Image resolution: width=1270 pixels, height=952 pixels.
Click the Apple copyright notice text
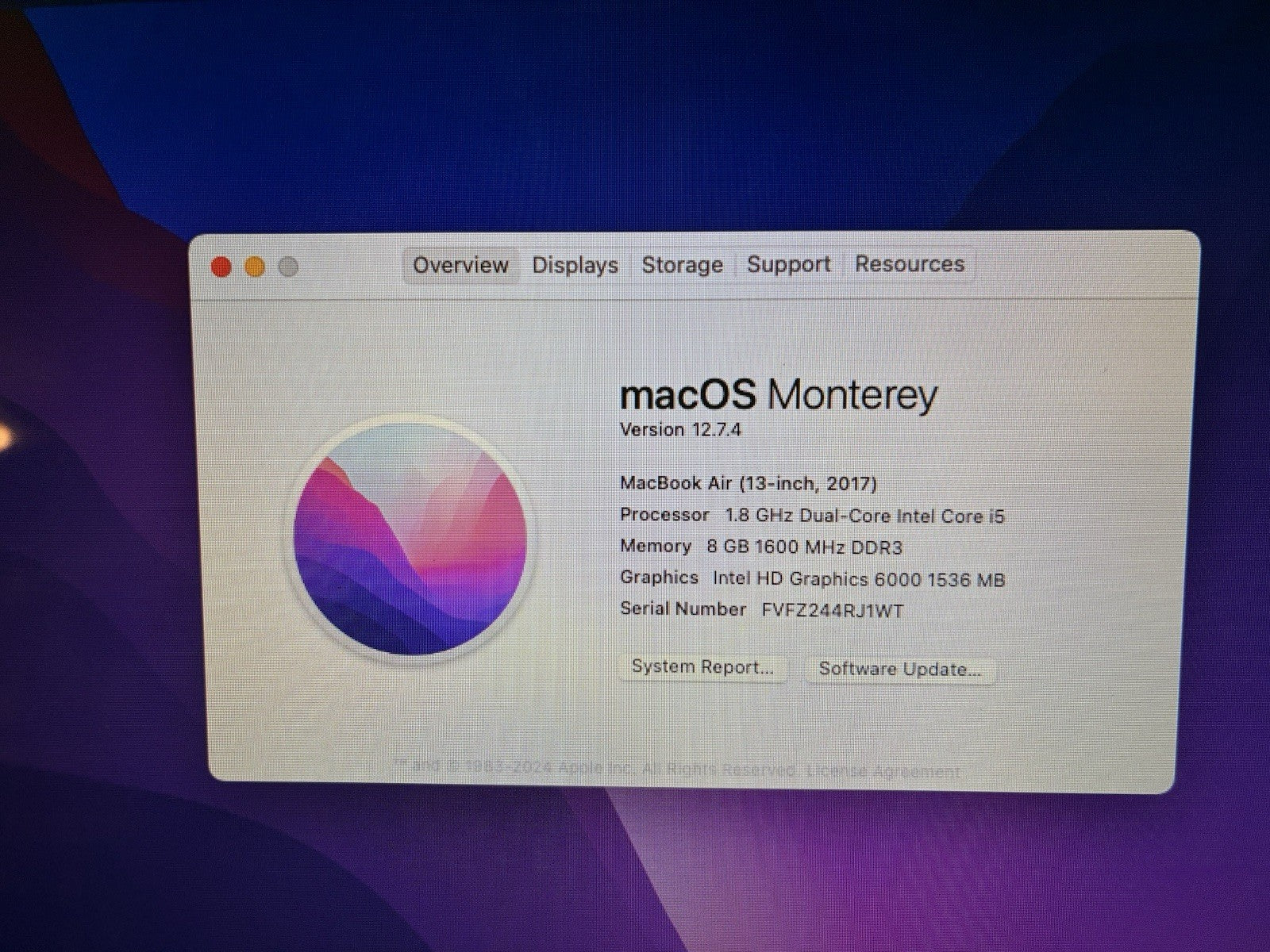[595, 768]
